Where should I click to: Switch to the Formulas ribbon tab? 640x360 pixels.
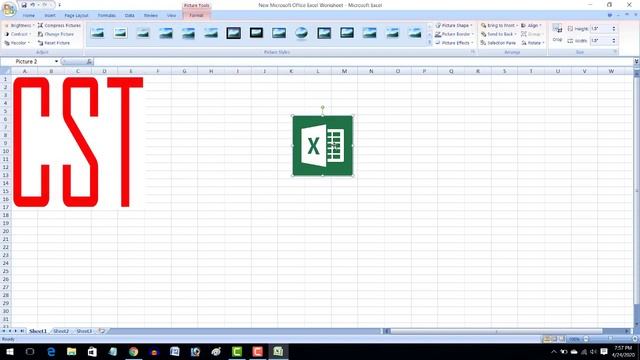(x=107, y=16)
